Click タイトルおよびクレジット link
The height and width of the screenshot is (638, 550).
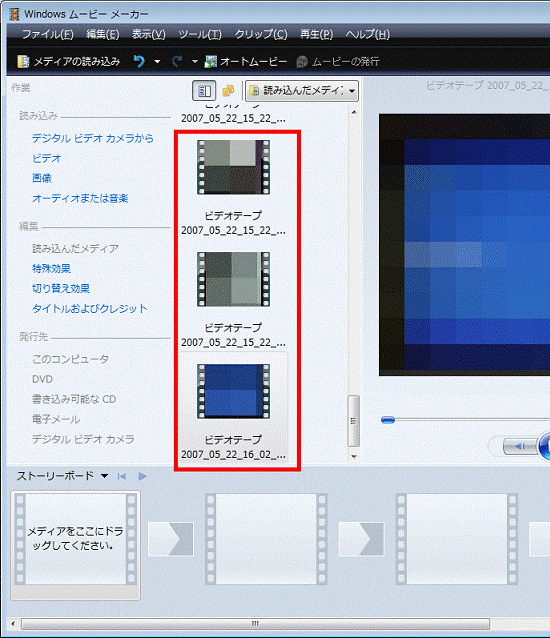tap(89, 308)
